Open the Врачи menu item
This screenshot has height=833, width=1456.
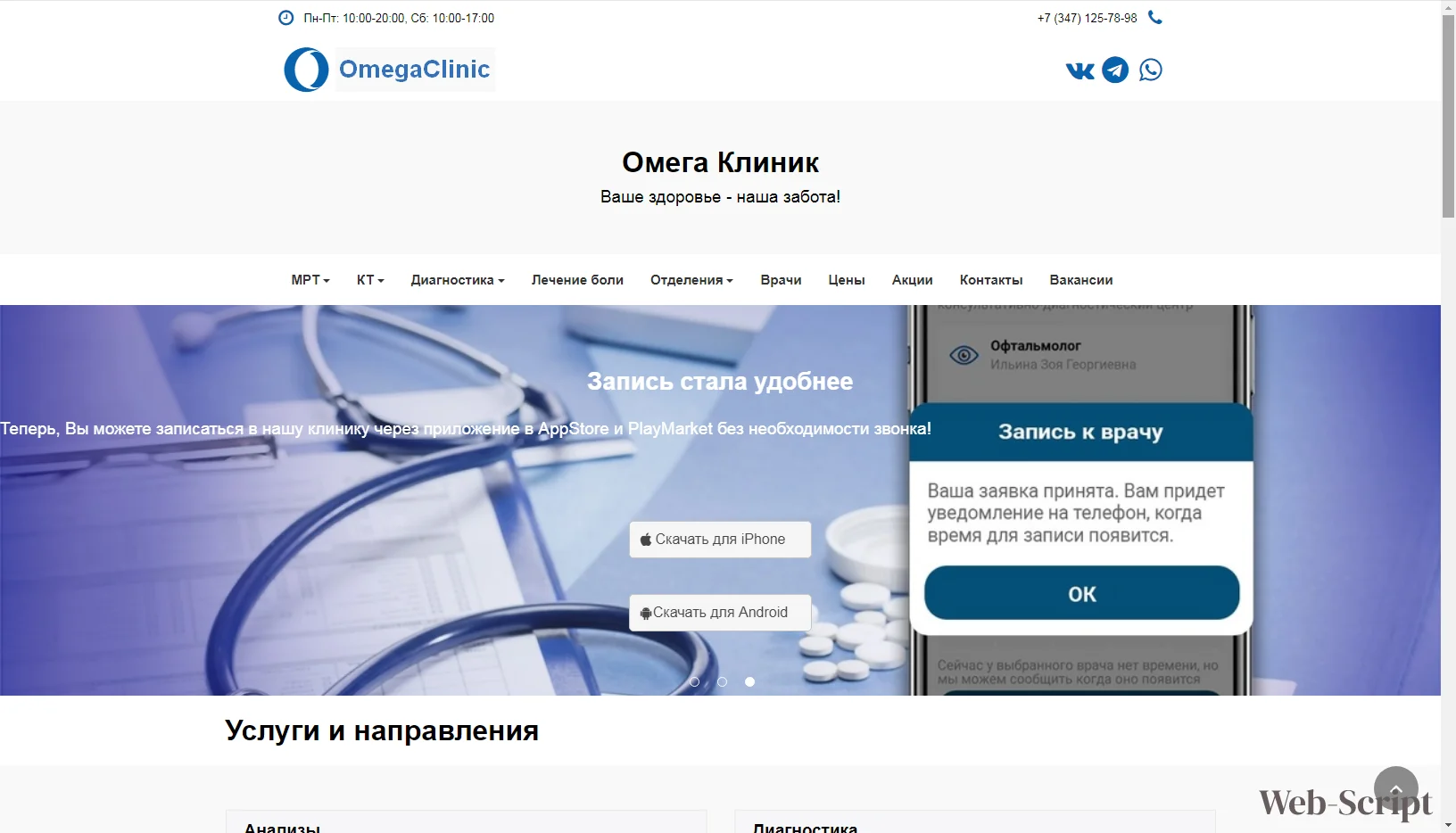click(x=781, y=280)
